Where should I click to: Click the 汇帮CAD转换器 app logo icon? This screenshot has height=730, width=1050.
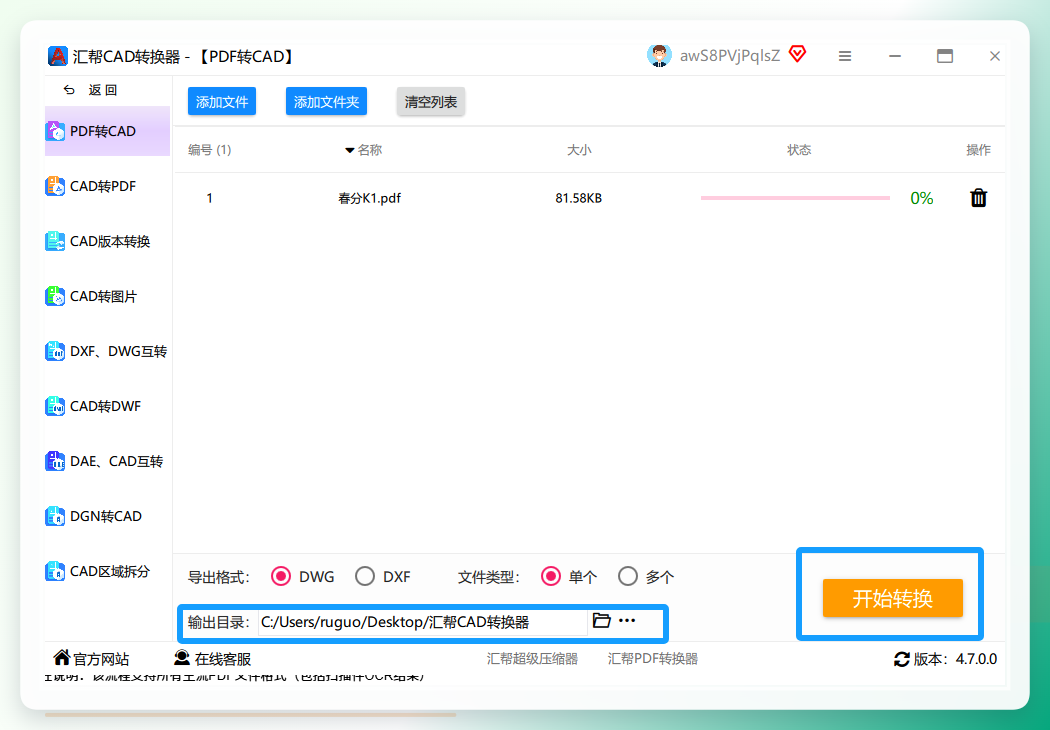pyautogui.click(x=58, y=56)
